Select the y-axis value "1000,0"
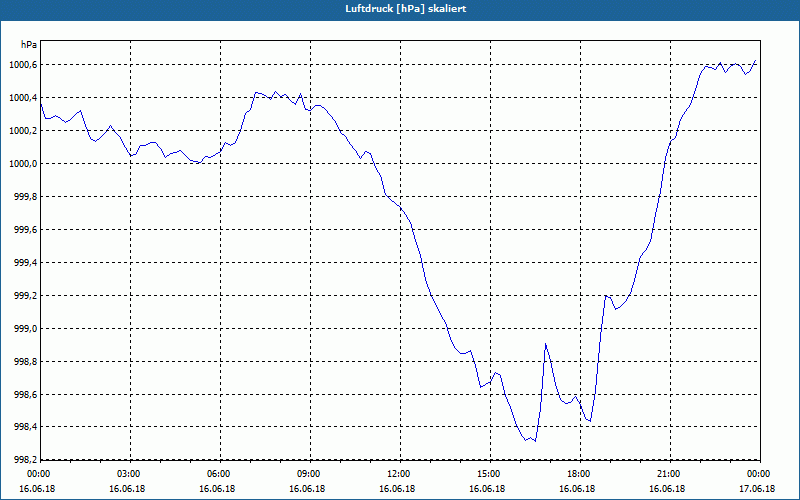800x500 pixels. (25, 163)
